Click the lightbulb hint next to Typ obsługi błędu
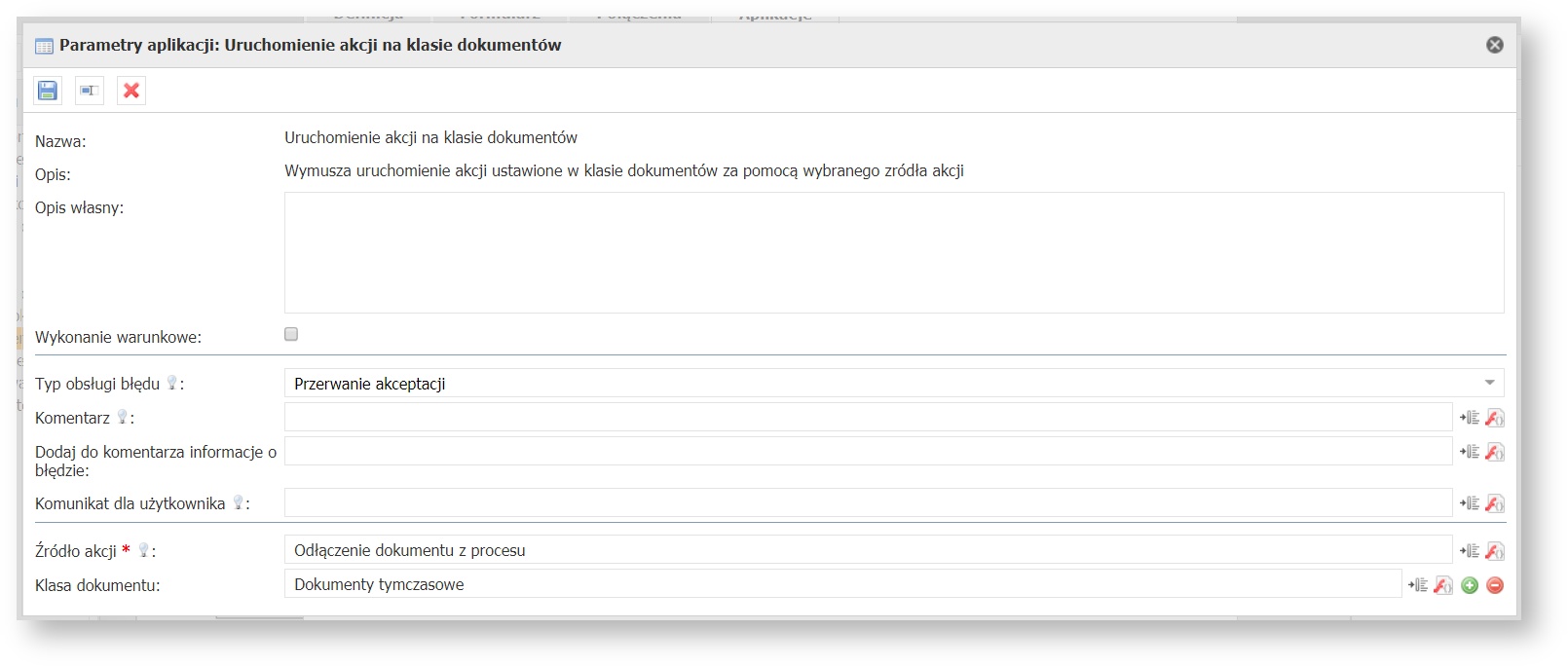 (x=172, y=383)
